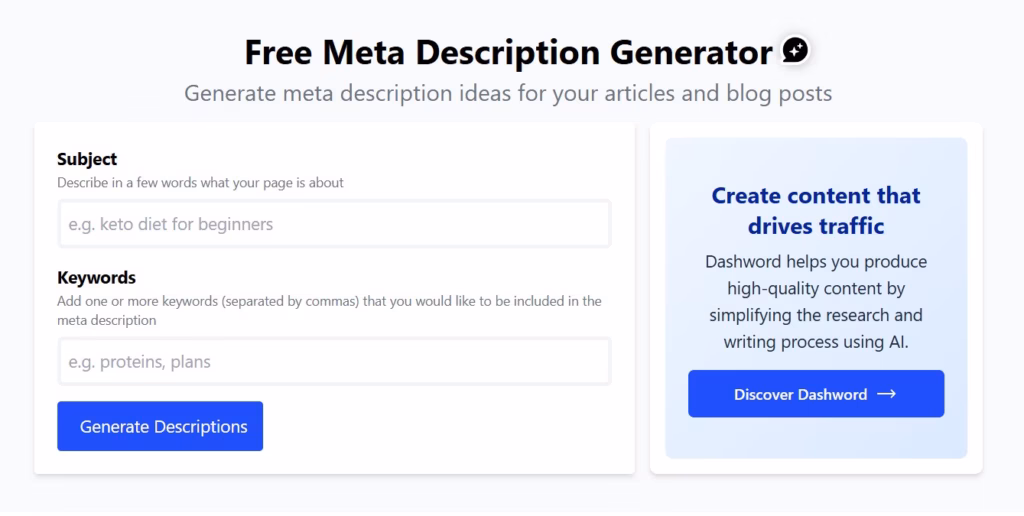Click the 'e.g. proteins, plans' placeholder
This screenshot has height=516, width=1024.
tap(140, 362)
